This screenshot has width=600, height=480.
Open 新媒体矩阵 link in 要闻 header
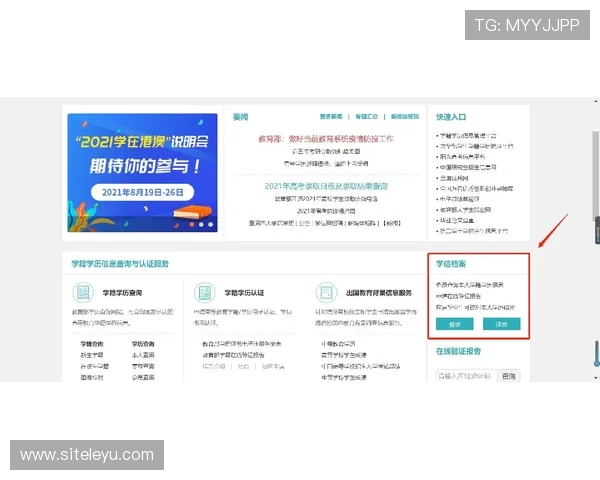pyautogui.click(x=405, y=116)
